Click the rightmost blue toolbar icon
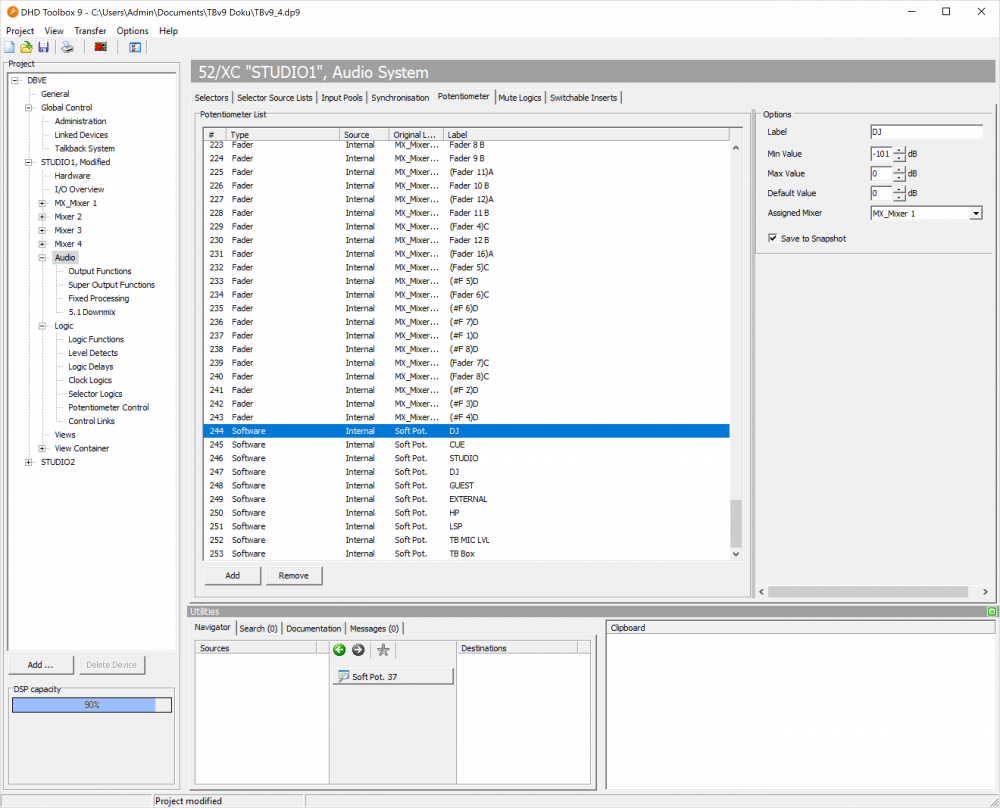This screenshot has height=808, width=1000. tap(134, 47)
